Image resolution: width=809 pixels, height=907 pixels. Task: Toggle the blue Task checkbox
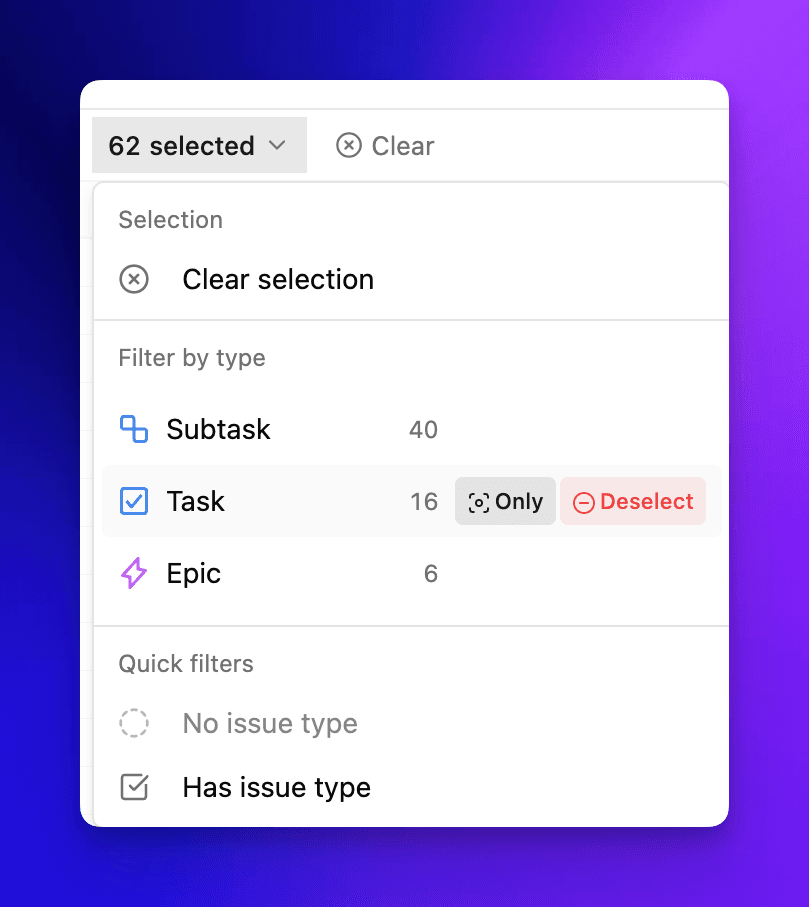(134, 501)
